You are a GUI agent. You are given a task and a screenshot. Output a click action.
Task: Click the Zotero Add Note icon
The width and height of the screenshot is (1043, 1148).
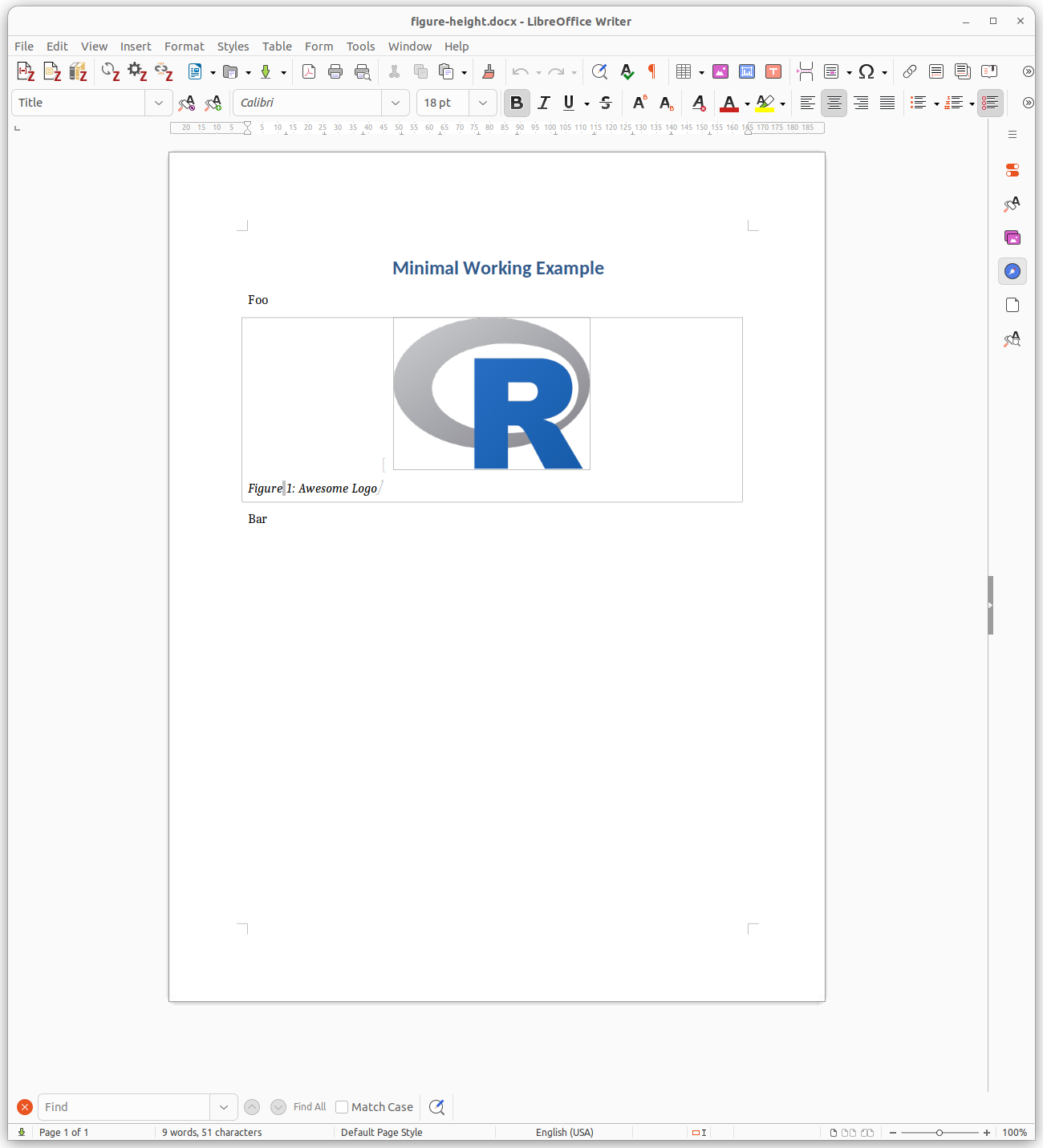click(x=52, y=72)
